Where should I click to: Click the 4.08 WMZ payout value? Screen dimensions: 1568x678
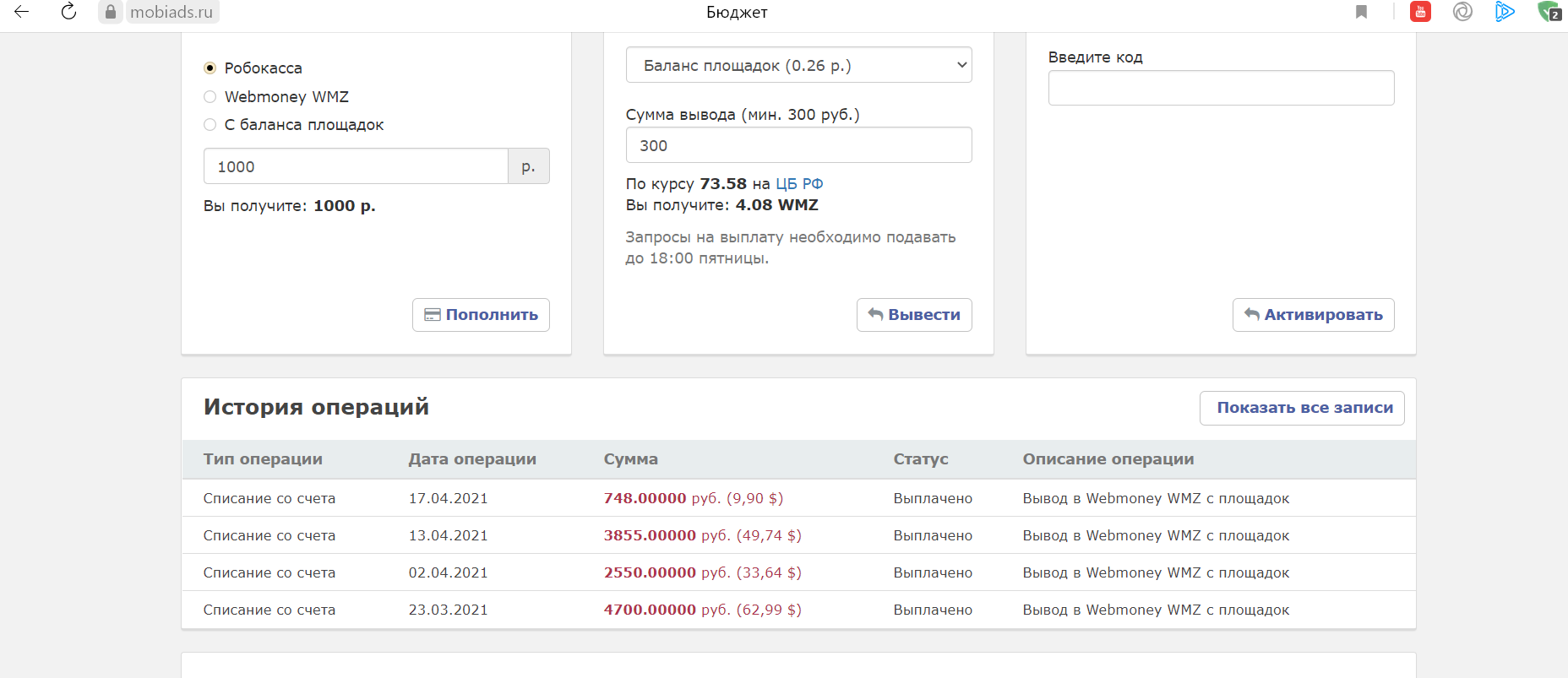776,205
